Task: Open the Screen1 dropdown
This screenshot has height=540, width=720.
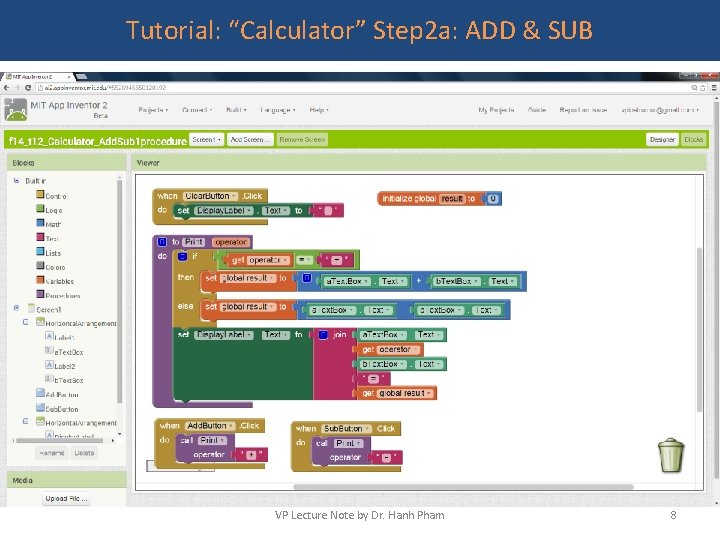Action: click(x=207, y=140)
